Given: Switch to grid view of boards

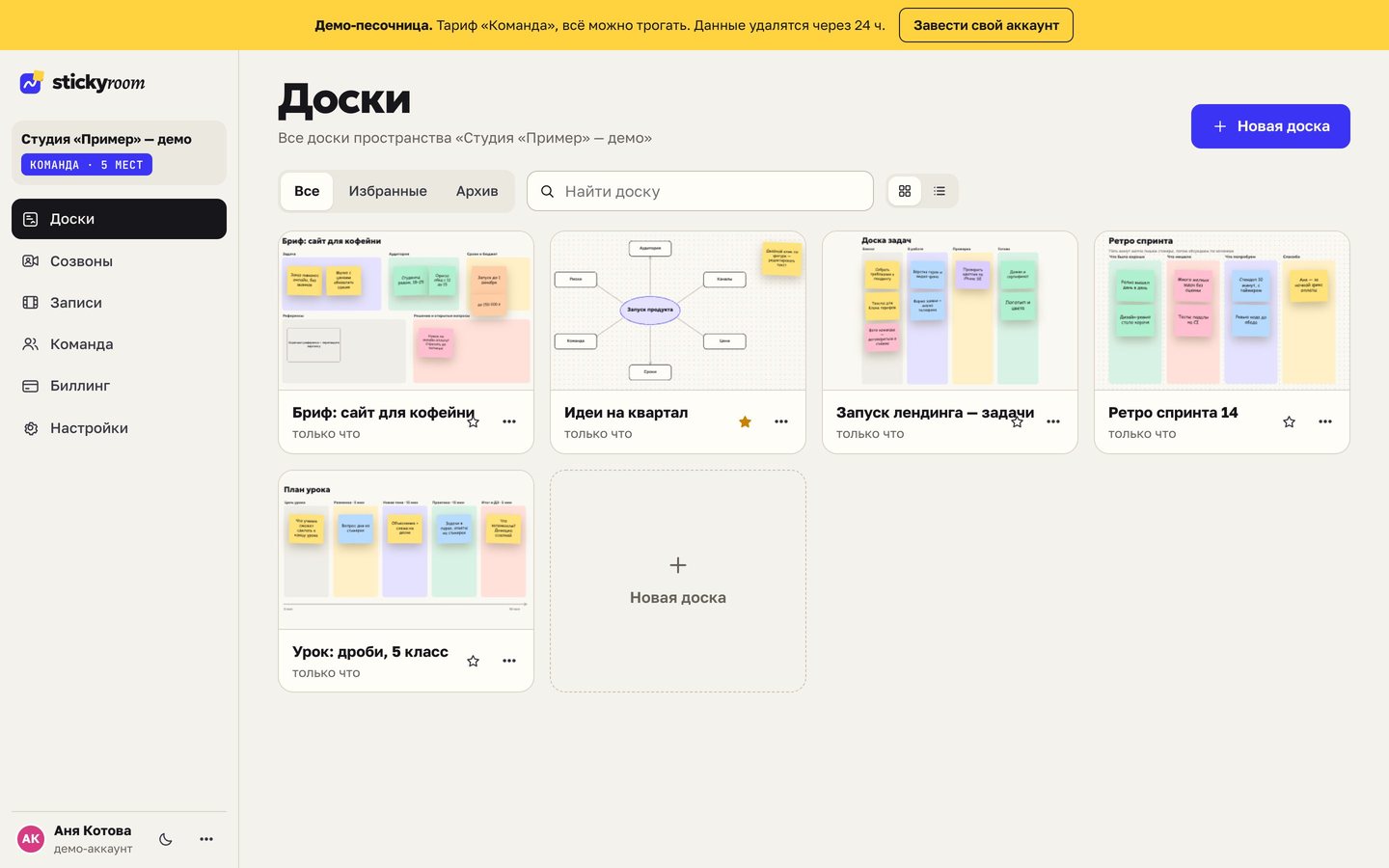Looking at the screenshot, I should point(905,191).
